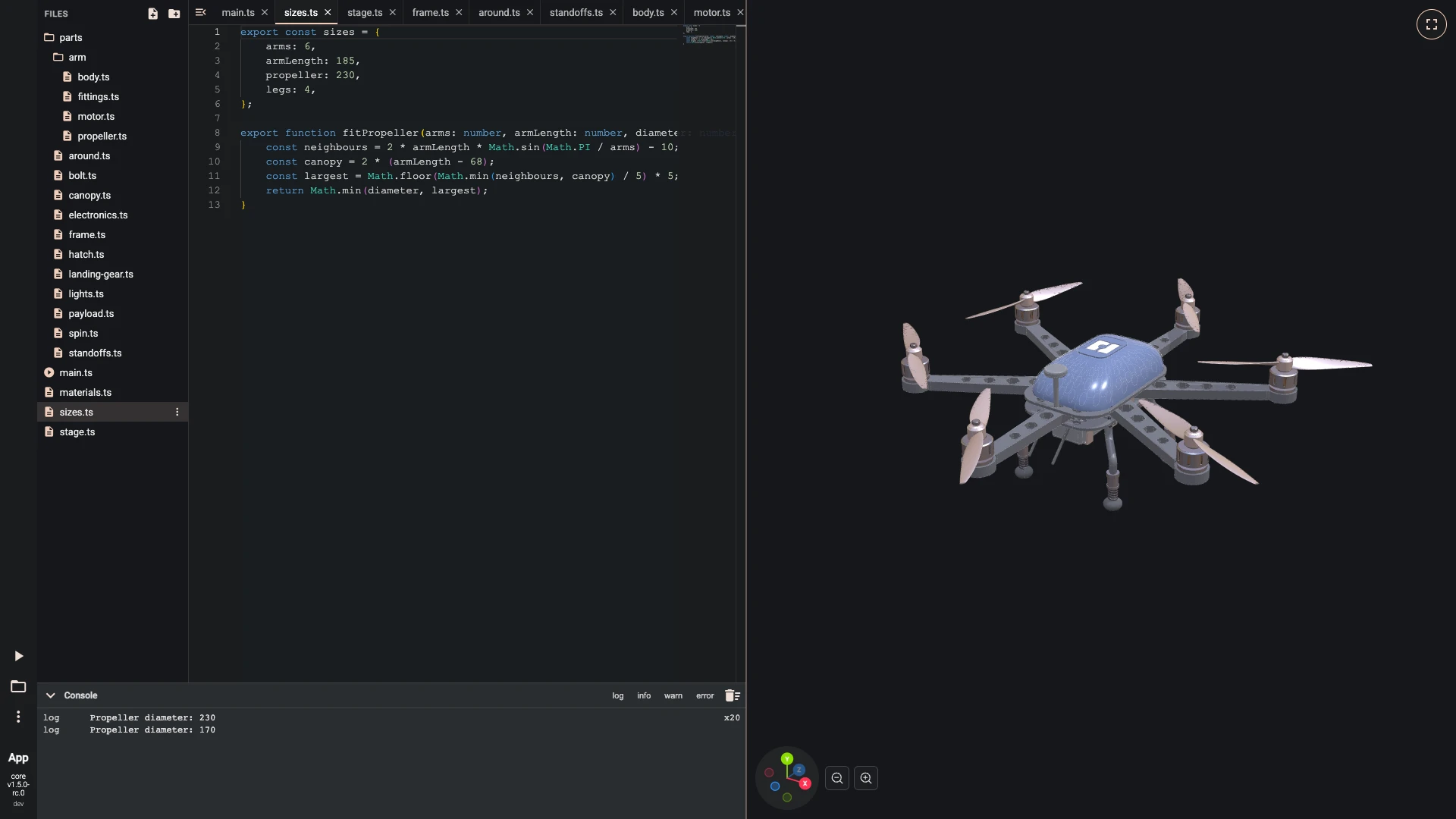Close the stage.ts tab
The image size is (1456, 819).
coord(392,12)
